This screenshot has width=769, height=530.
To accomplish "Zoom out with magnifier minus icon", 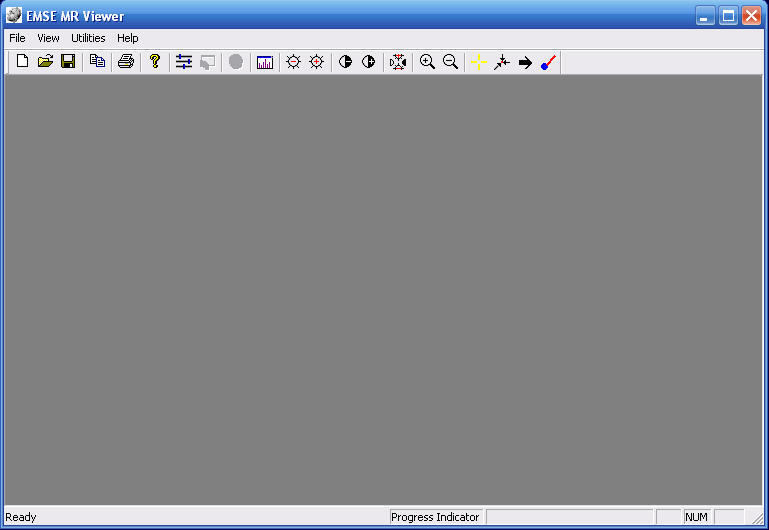I will point(450,62).
